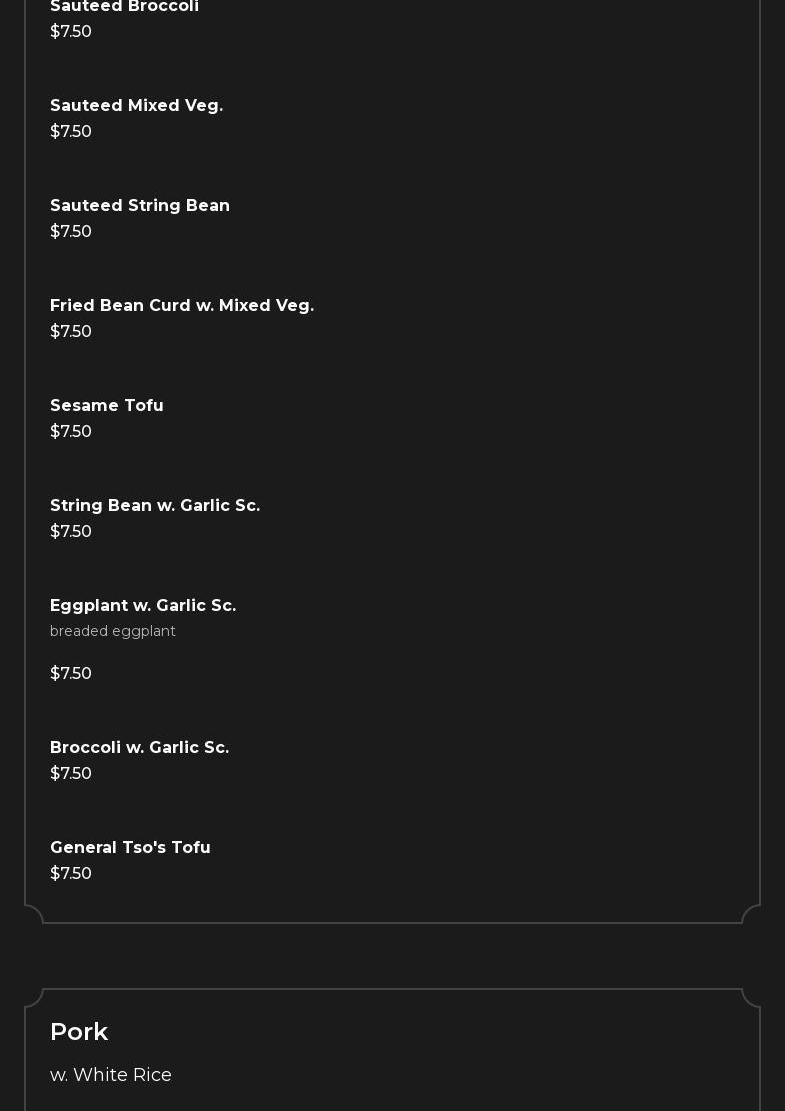Click the Pork section heading

(79, 1032)
